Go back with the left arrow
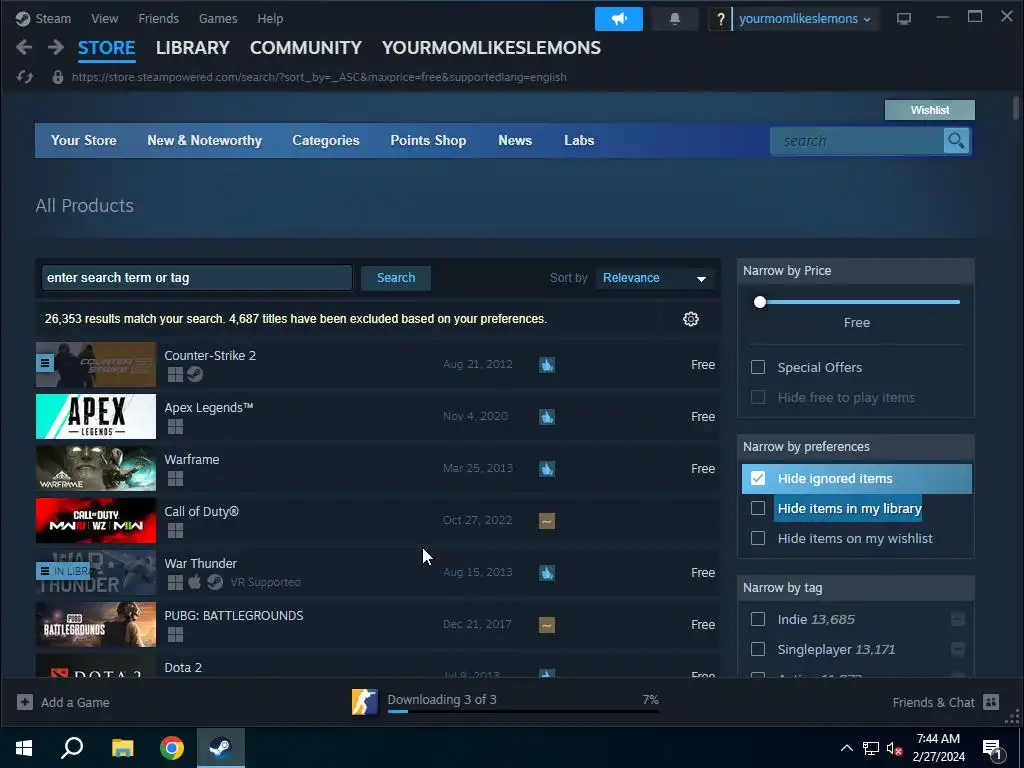Image resolution: width=1024 pixels, height=768 pixels. (24, 47)
